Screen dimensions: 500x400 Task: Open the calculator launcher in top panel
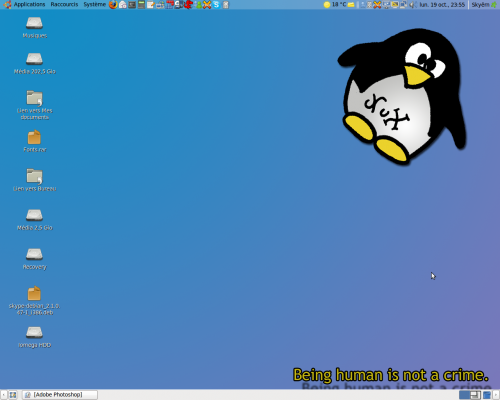(141, 4)
